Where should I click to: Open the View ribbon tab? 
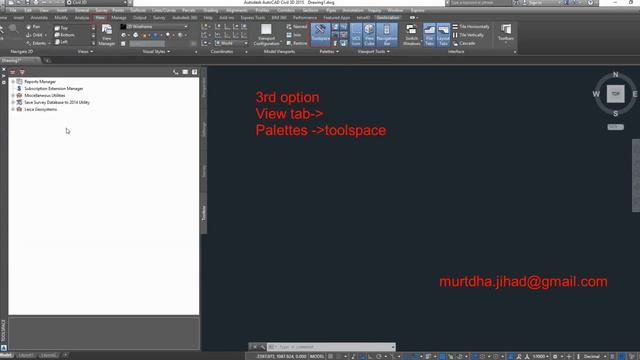pos(100,18)
